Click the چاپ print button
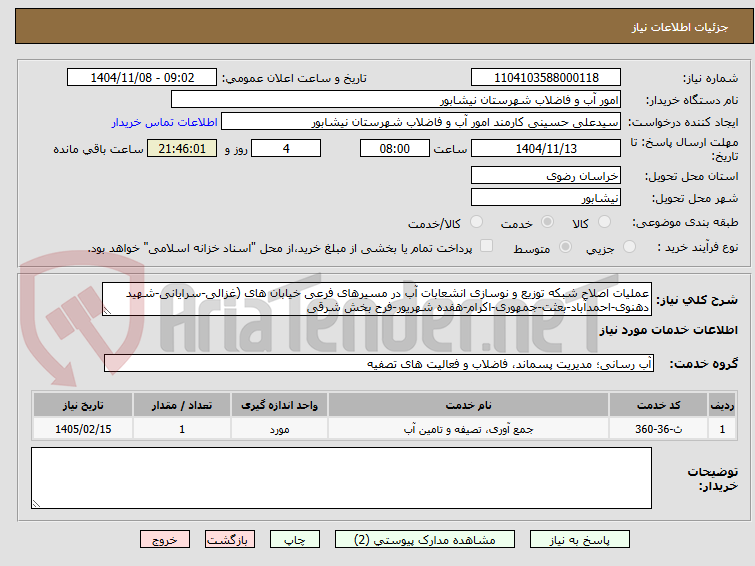 tap(295, 540)
